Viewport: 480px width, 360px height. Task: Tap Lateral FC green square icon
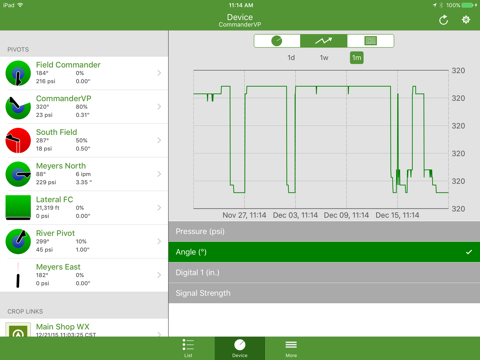click(18, 207)
